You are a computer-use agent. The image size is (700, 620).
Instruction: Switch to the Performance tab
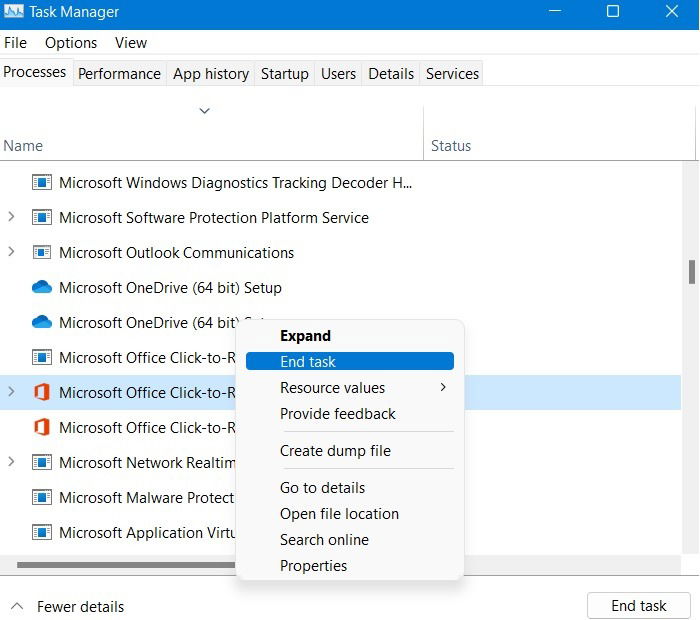click(119, 74)
